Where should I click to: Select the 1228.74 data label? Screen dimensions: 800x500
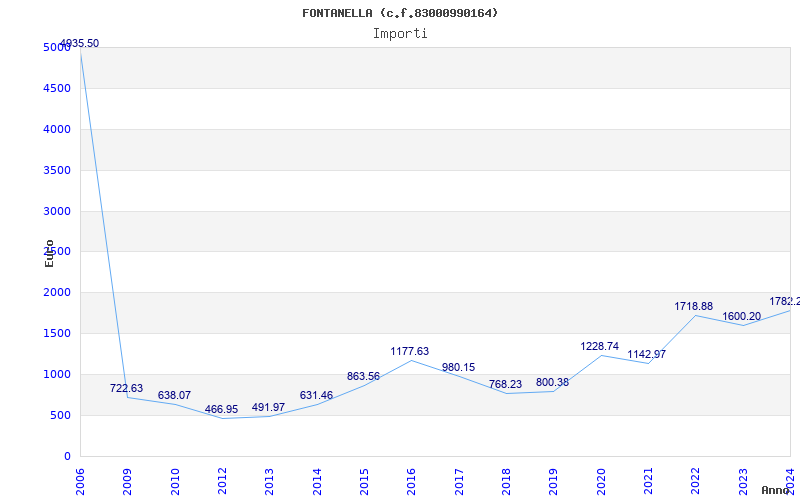pos(599,346)
